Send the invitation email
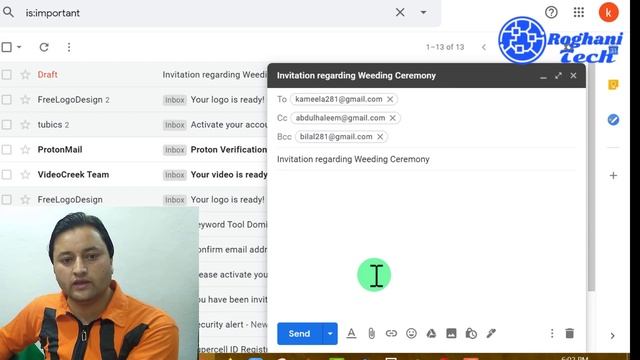The width and height of the screenshot is (640, 360). tap(300, 333)
